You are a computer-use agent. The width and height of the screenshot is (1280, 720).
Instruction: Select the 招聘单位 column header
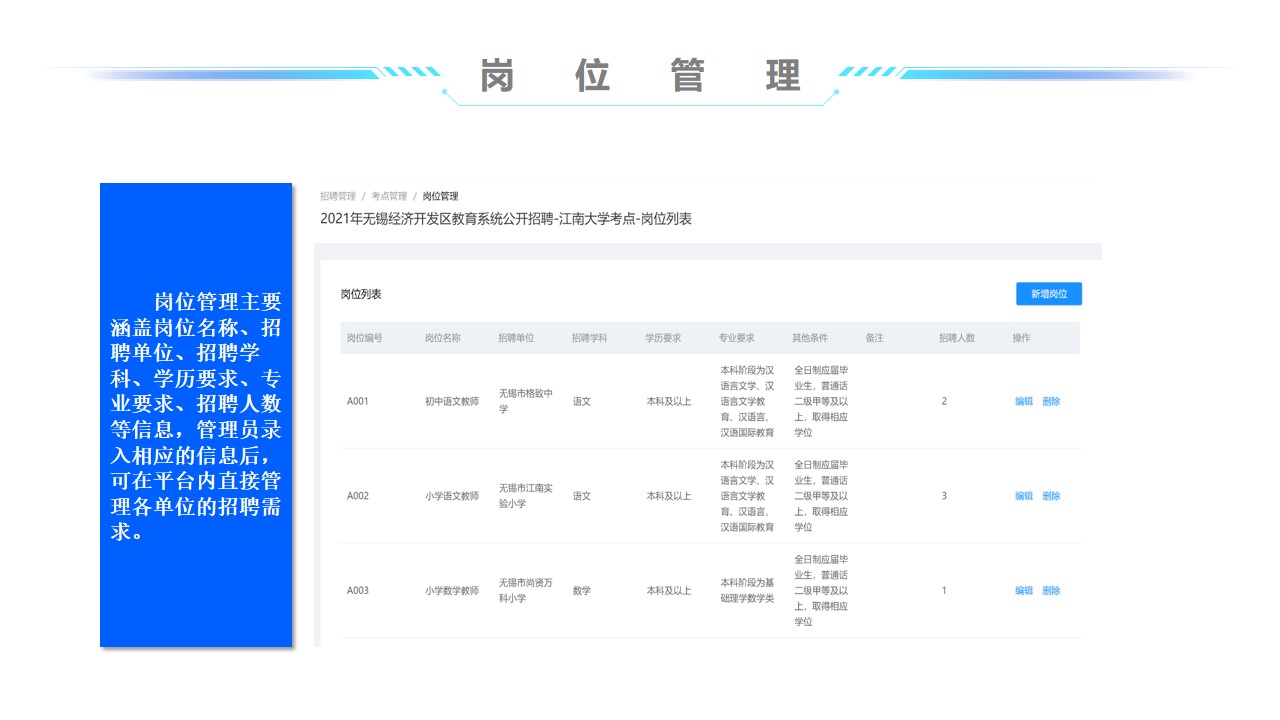pos(516,338)
